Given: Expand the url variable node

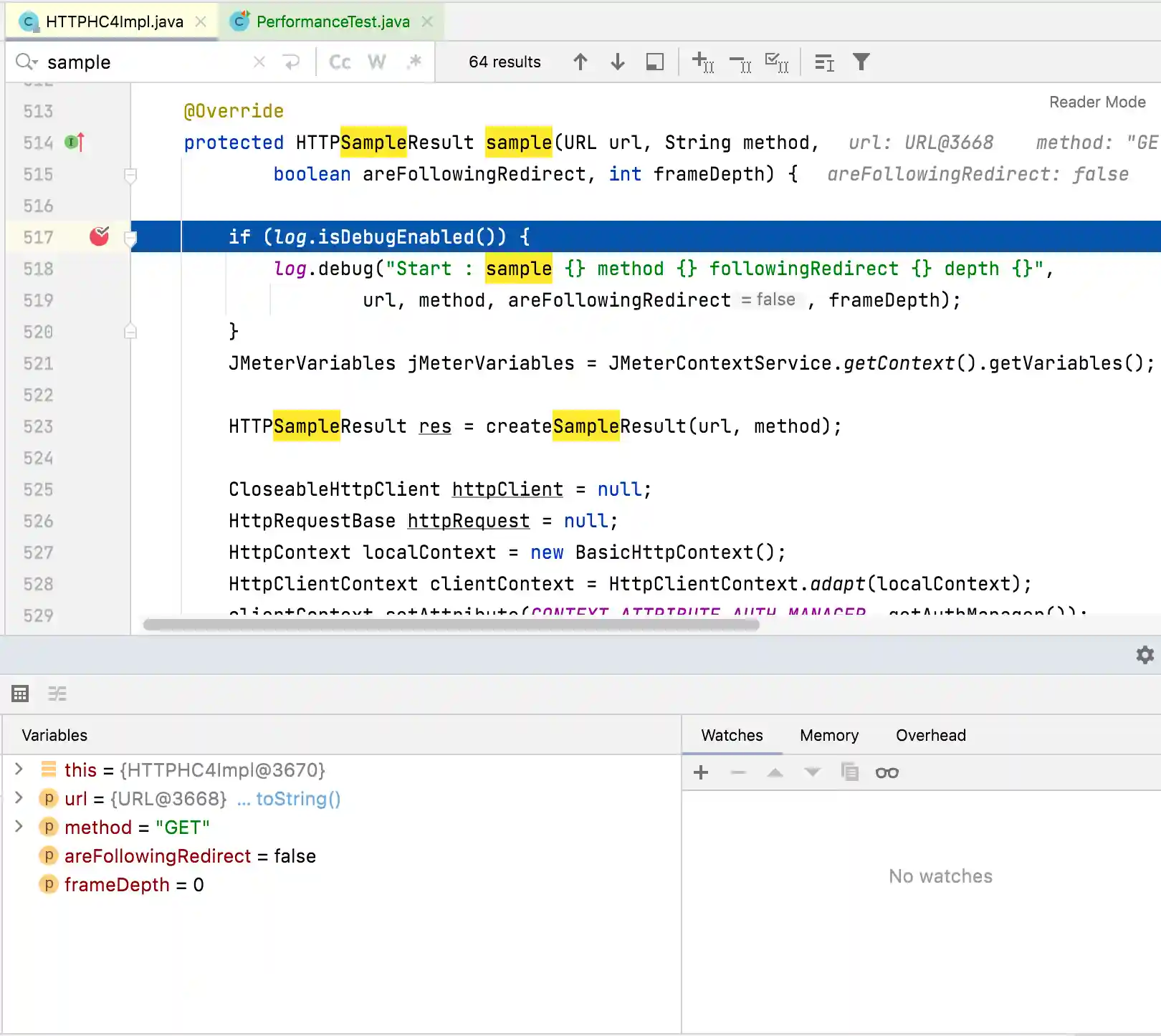Looking at the screenshot, I should pos(19,798).
